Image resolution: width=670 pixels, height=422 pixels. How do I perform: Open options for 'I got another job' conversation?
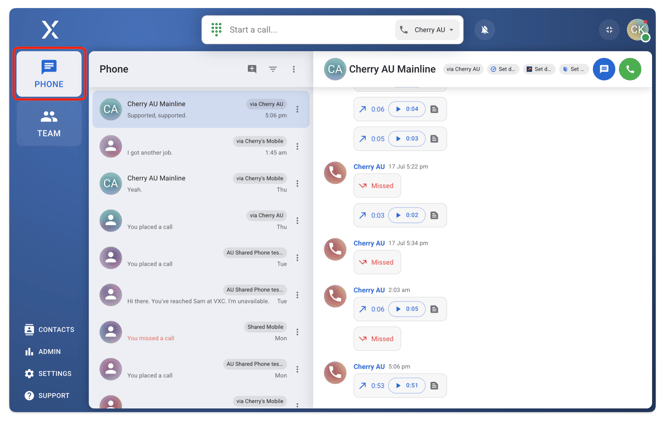(x=297, y=147)
